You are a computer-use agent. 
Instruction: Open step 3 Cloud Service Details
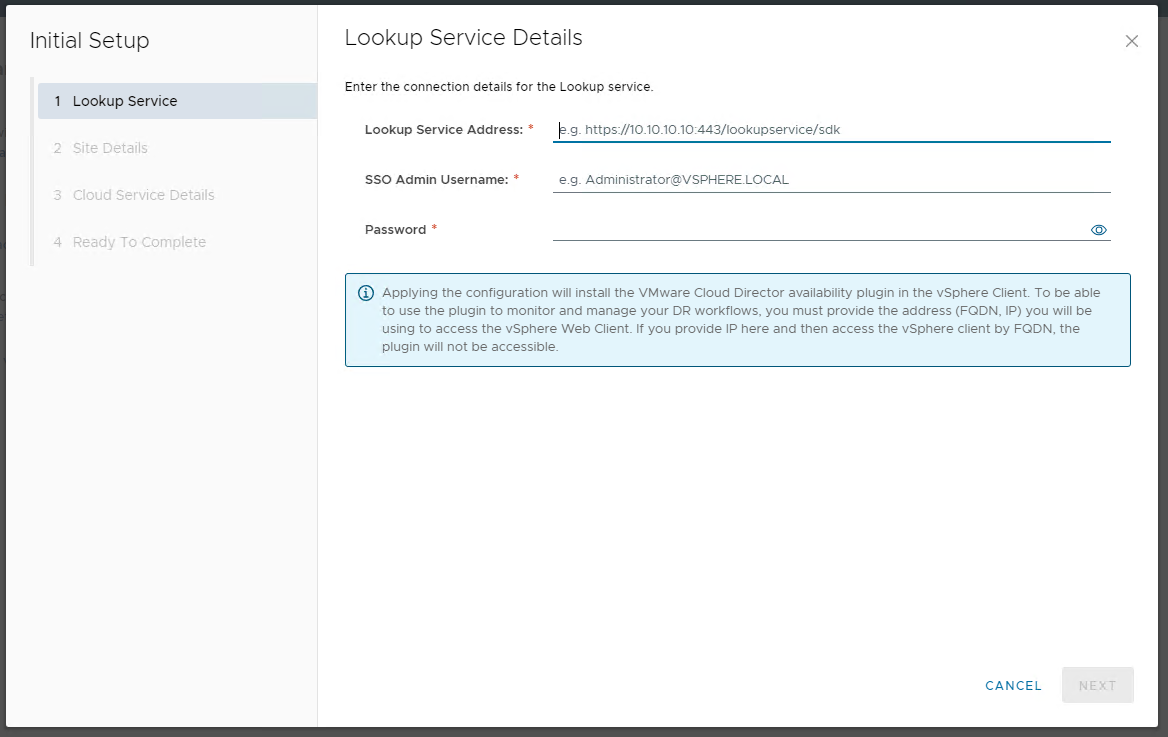143,195
